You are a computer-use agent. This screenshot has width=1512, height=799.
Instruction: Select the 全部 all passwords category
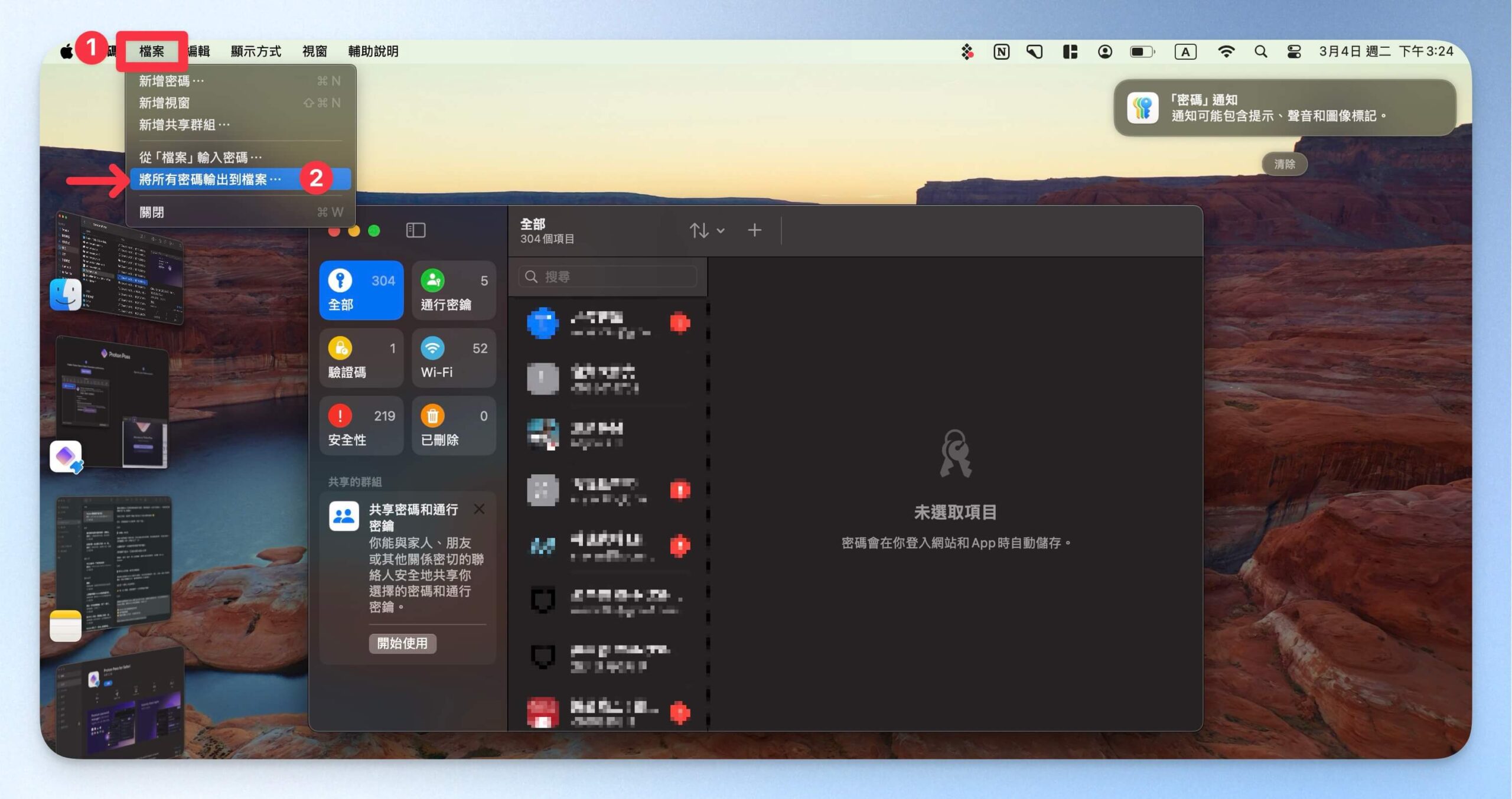point(361,290)
